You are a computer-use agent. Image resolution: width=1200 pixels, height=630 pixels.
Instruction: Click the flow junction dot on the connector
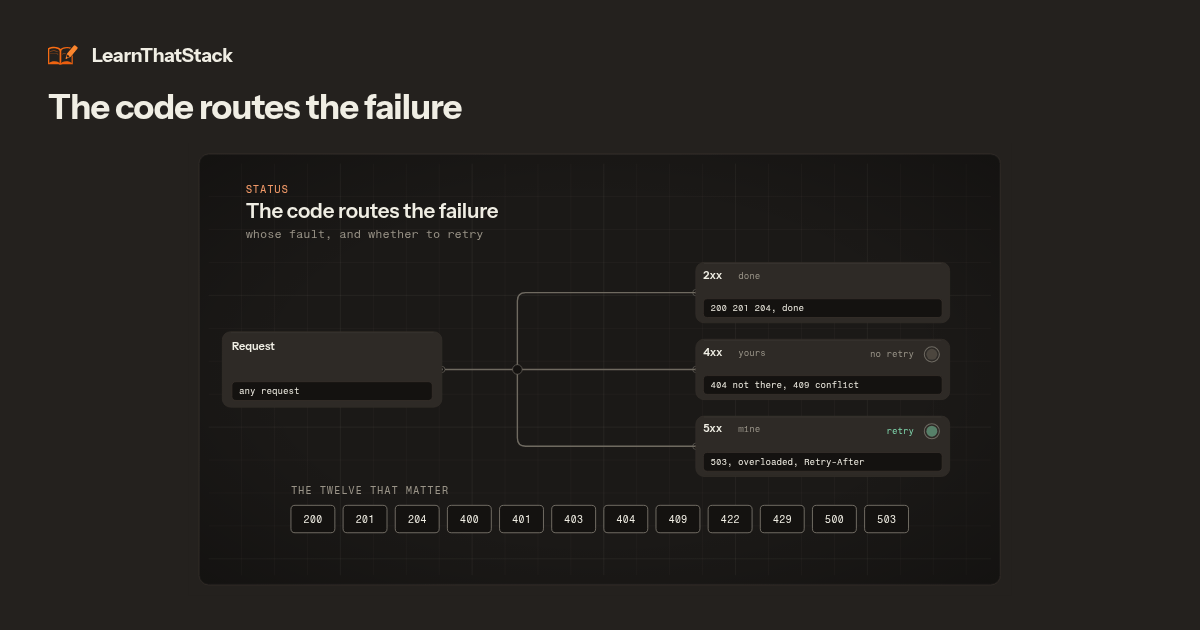click(517, 369)
